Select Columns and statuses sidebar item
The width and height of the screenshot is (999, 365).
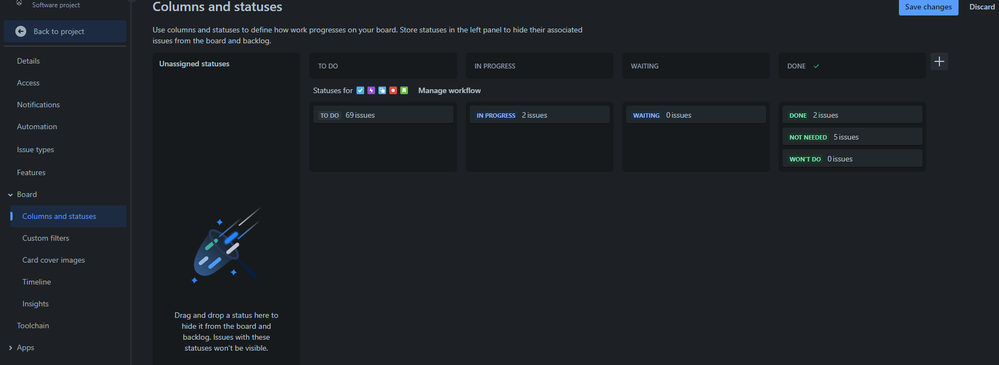click(68, 216)
